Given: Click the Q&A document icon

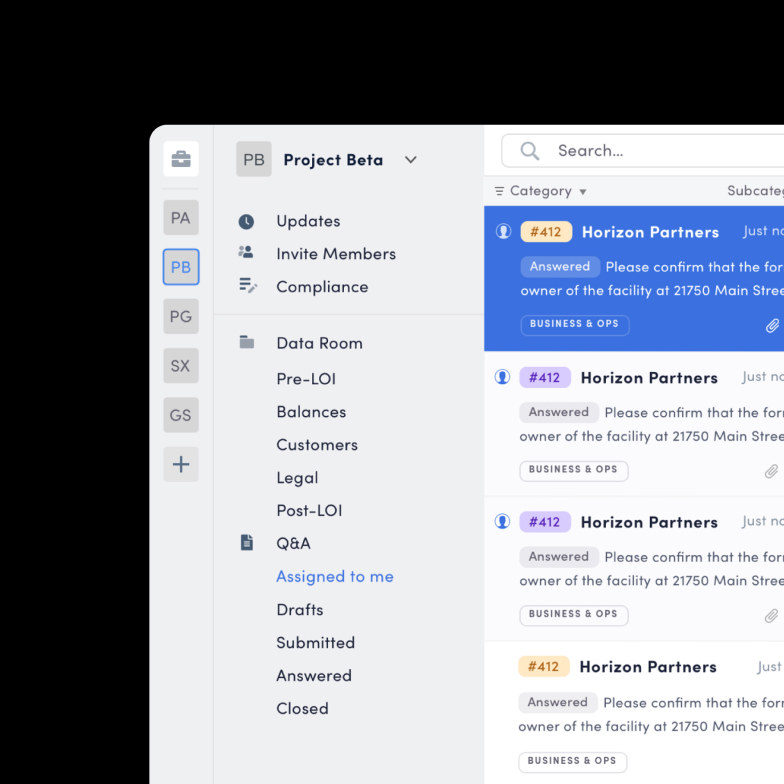Looking at the screenshot, I should (x=247, y=543).
